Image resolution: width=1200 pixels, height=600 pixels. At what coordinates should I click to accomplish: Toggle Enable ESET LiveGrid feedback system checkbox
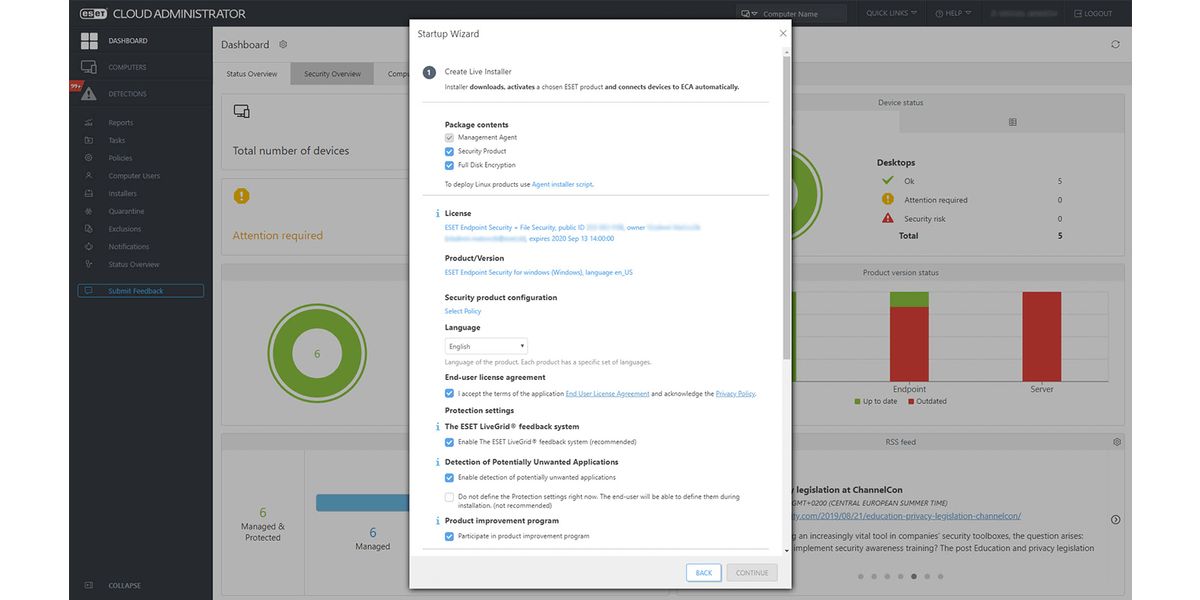click(449, 442)
